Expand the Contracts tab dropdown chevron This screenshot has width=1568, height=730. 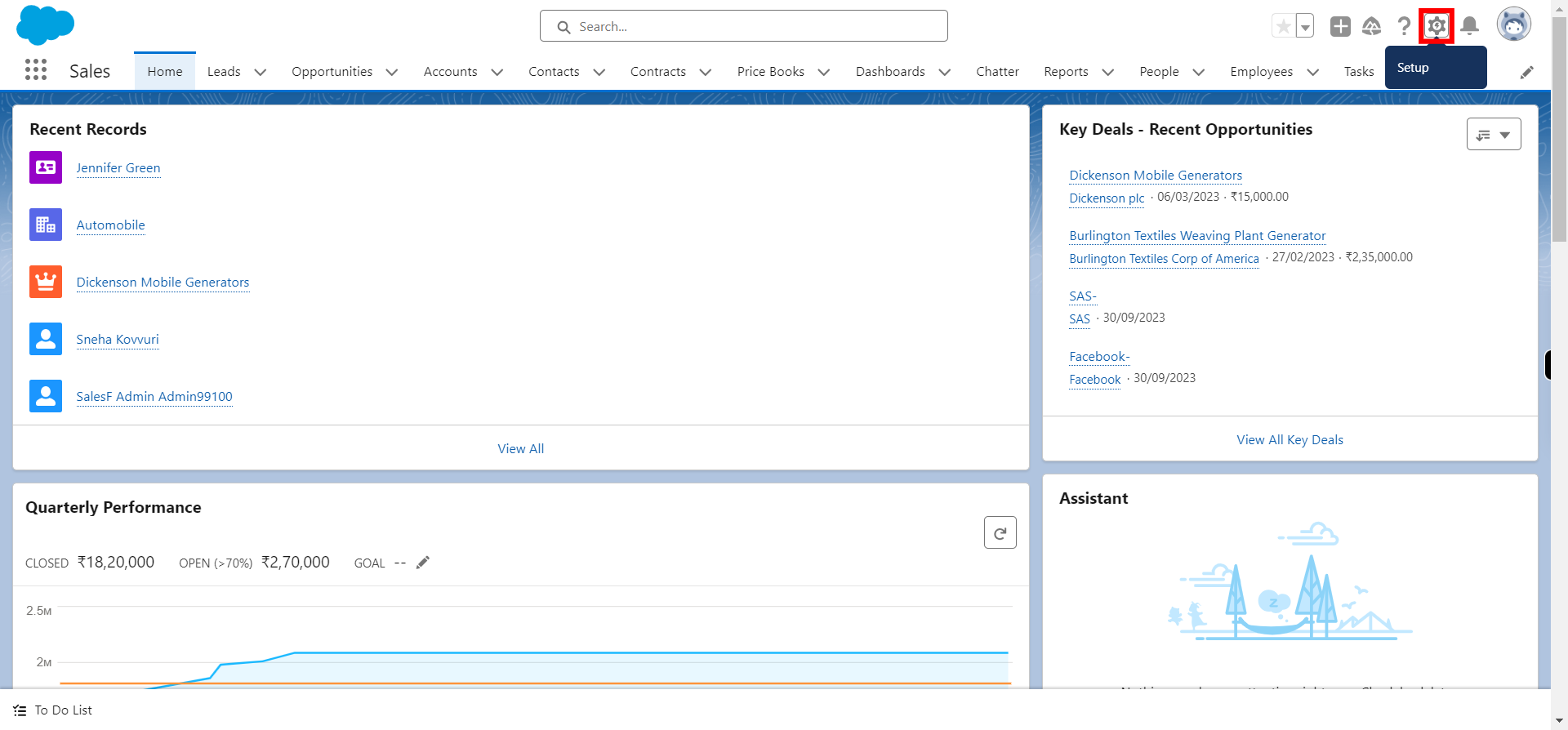click(x=706, y=72)
